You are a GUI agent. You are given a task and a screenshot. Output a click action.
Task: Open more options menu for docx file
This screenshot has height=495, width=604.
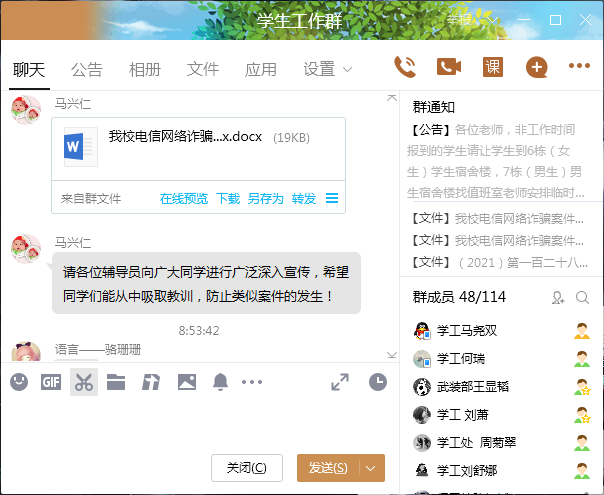(x=332, y=198)
